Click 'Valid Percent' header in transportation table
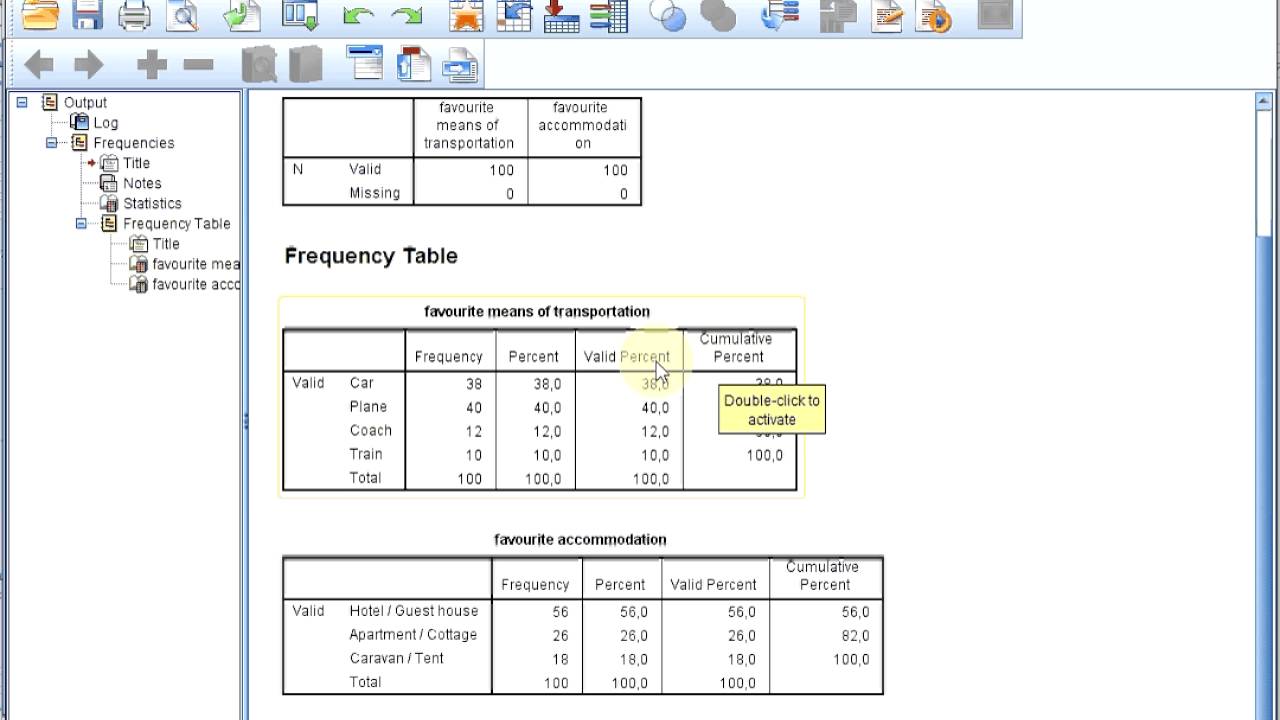This screenshot has width=1280, height=720. coord(627,357)
